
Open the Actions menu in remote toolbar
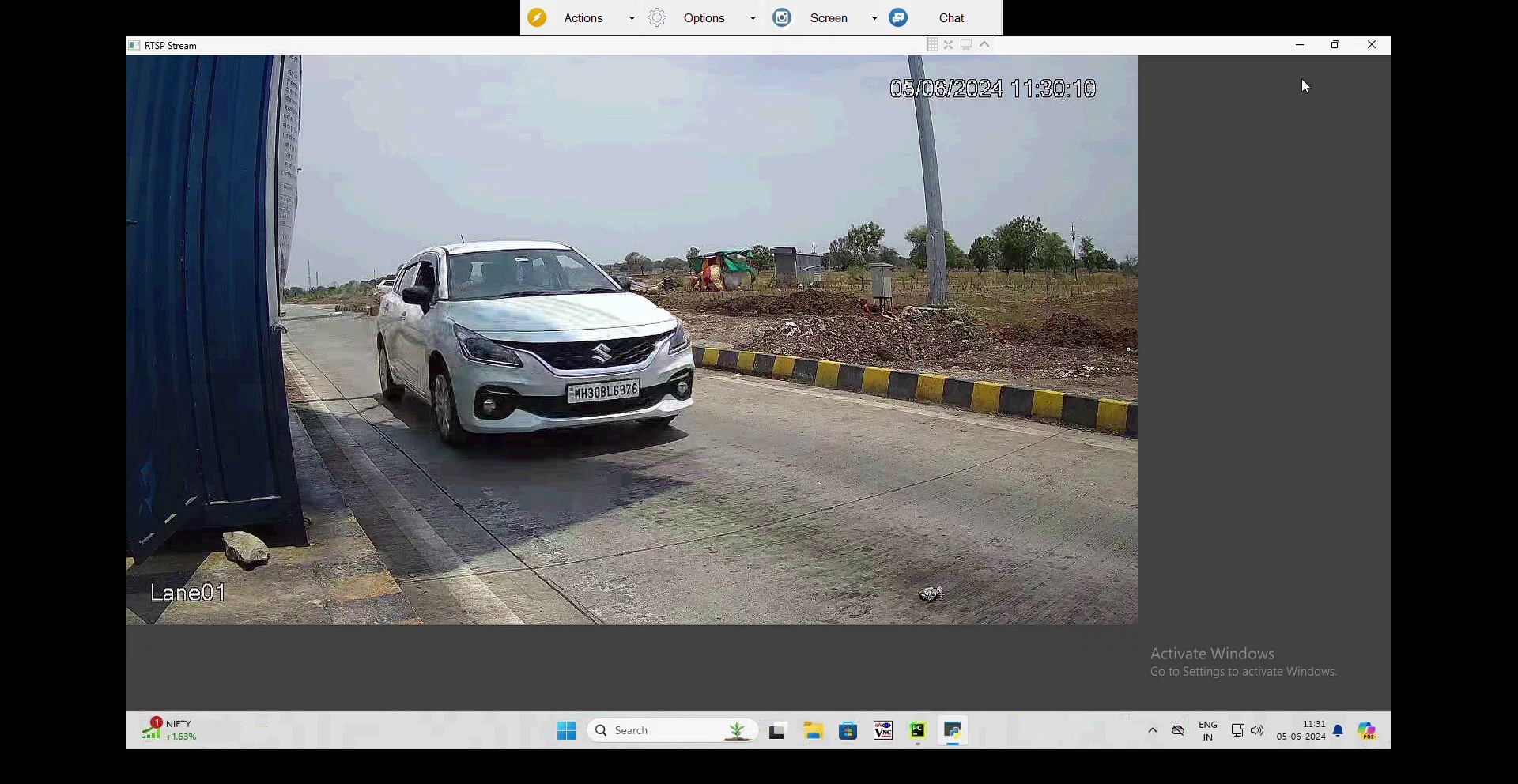pos(583,18)
